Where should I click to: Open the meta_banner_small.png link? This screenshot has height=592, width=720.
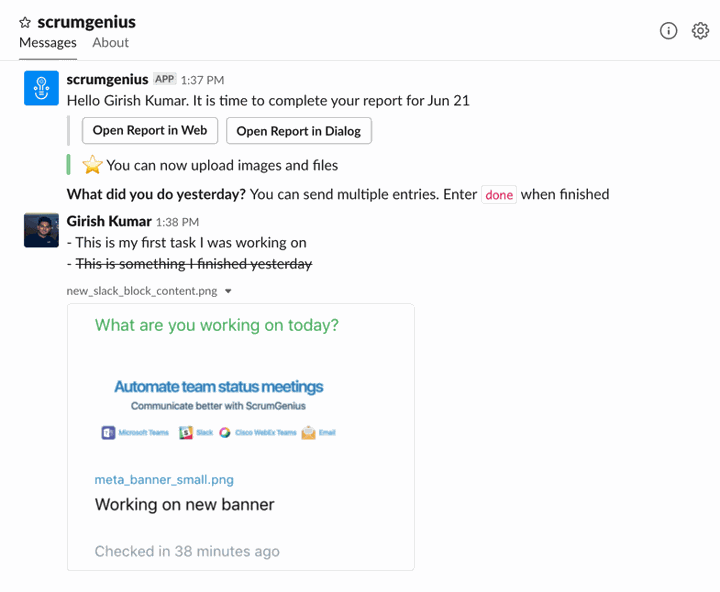164,480
